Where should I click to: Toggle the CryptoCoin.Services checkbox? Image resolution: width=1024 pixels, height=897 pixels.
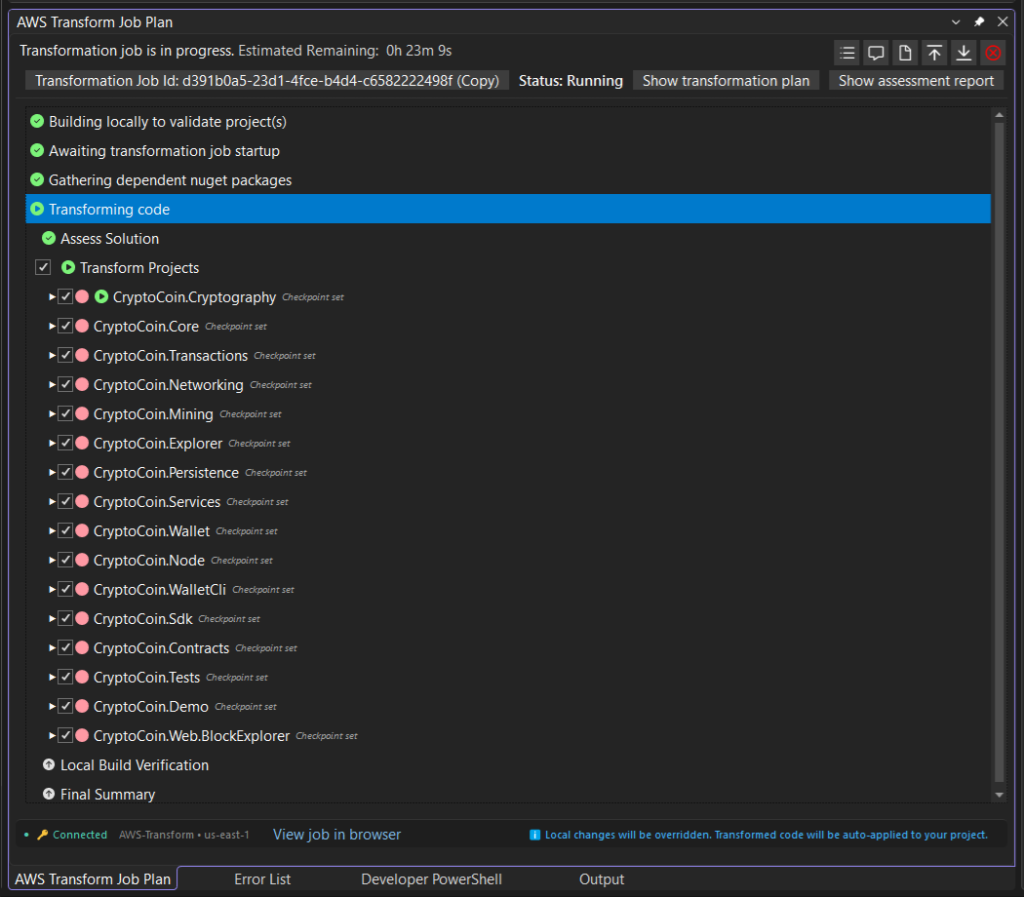click(x=65, y=501)
